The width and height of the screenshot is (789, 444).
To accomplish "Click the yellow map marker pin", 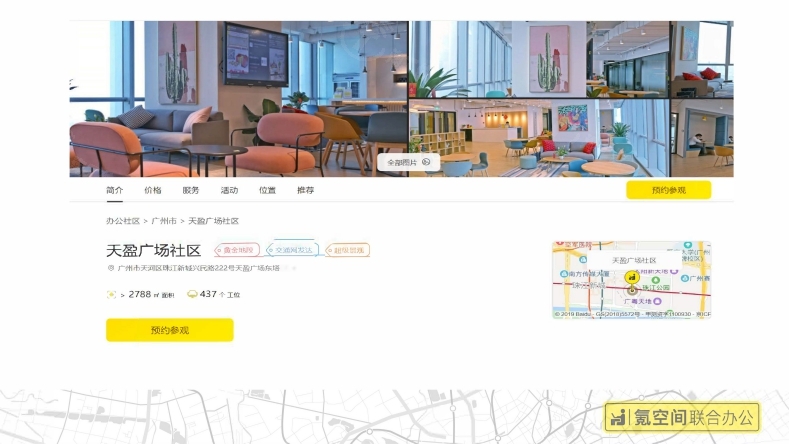I will (x=632, y=278).
